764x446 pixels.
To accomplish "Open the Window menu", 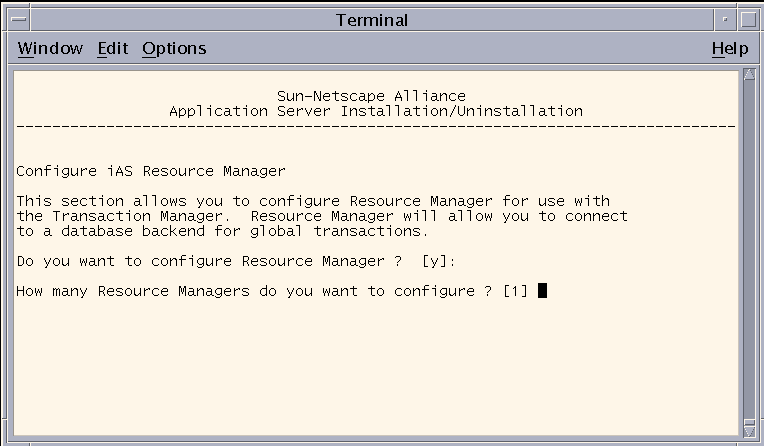I will [x=50, y=48].
